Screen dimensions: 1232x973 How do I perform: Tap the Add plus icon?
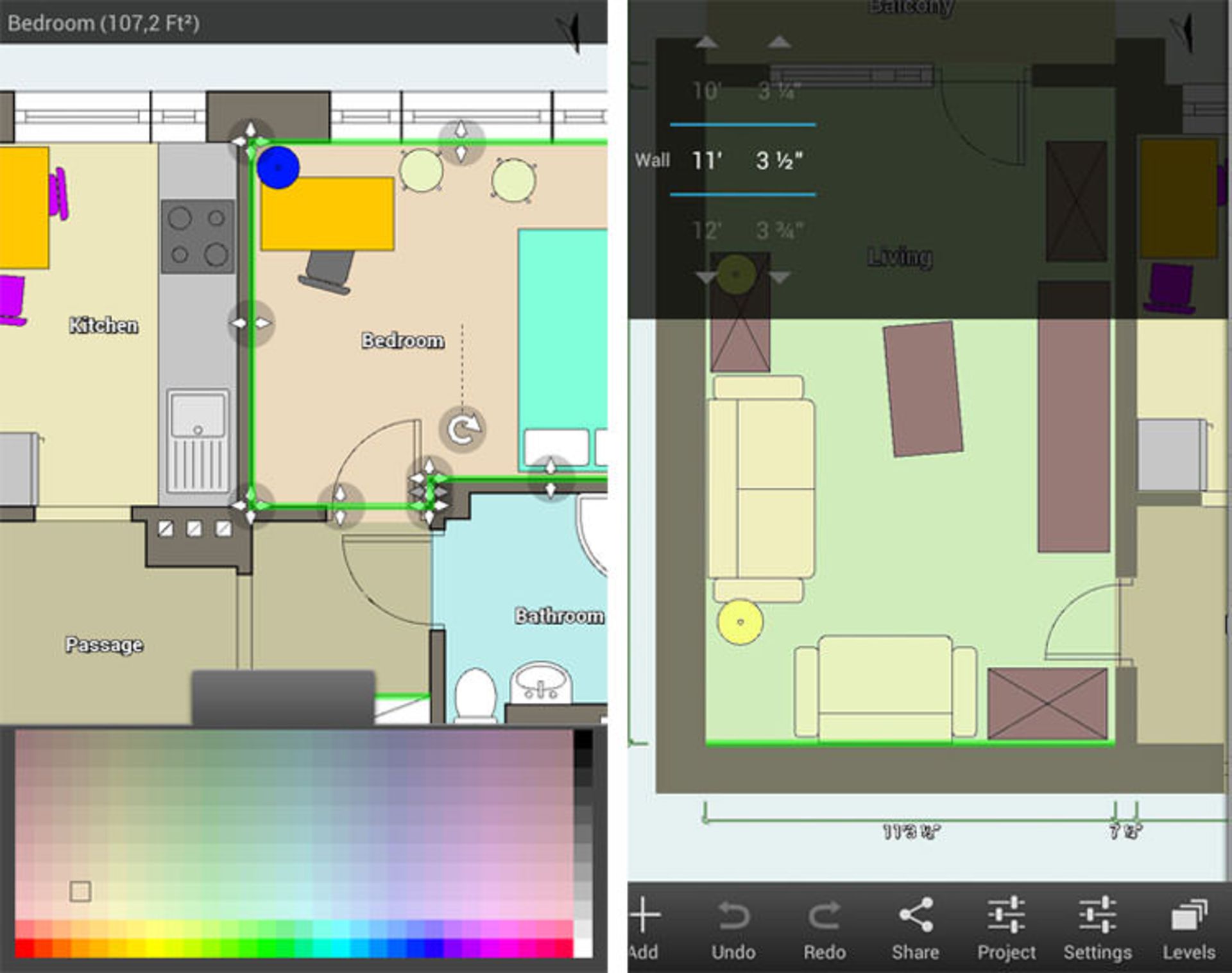(645, 915)
